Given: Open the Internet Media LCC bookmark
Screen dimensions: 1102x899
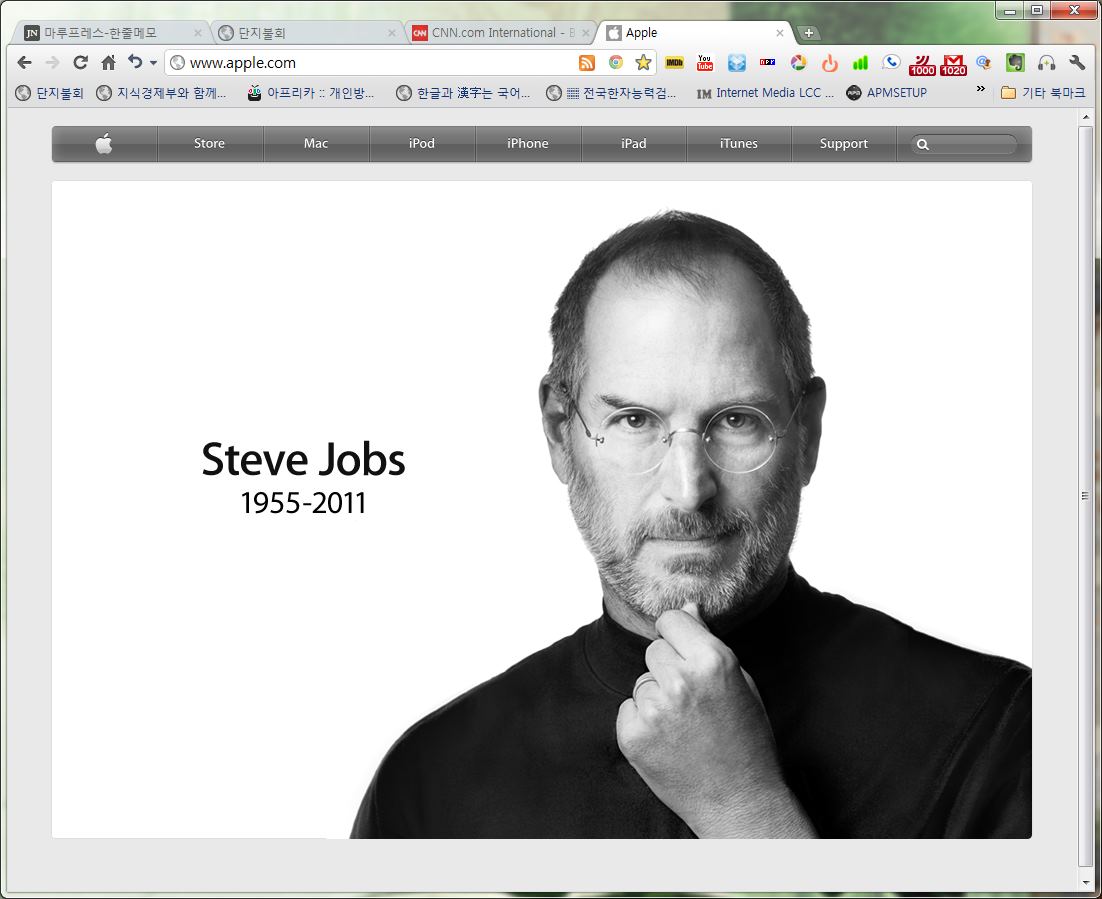Looking at the screenshot, I should coord(765,93).
